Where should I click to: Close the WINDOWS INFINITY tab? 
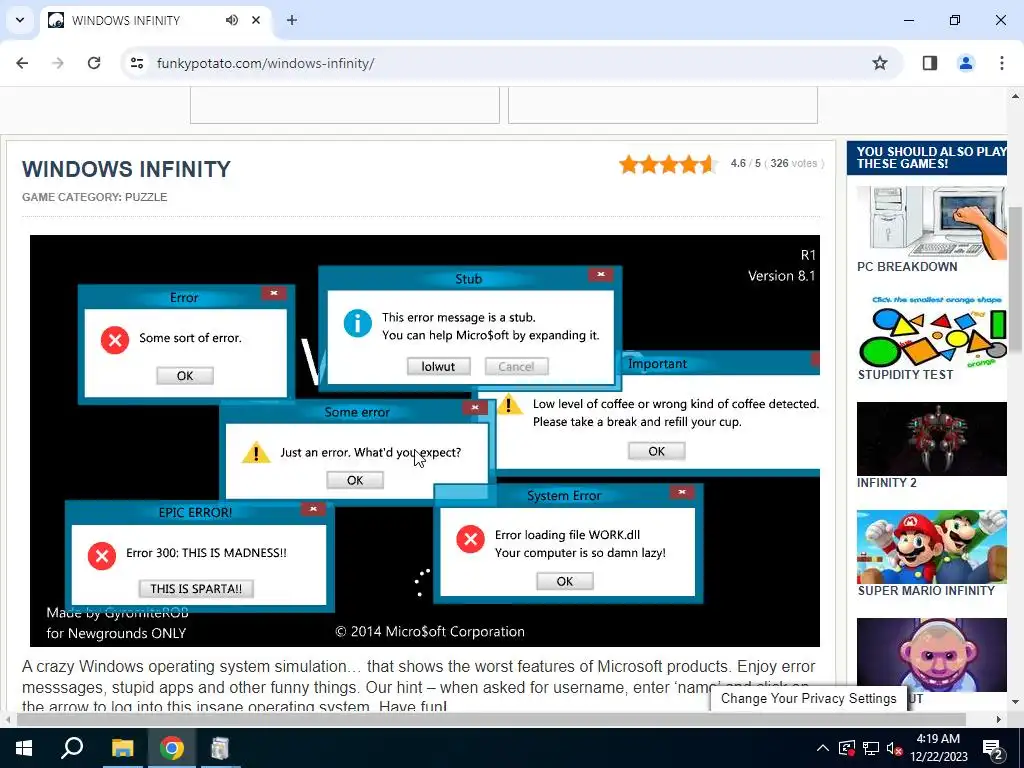click(256, 20)
